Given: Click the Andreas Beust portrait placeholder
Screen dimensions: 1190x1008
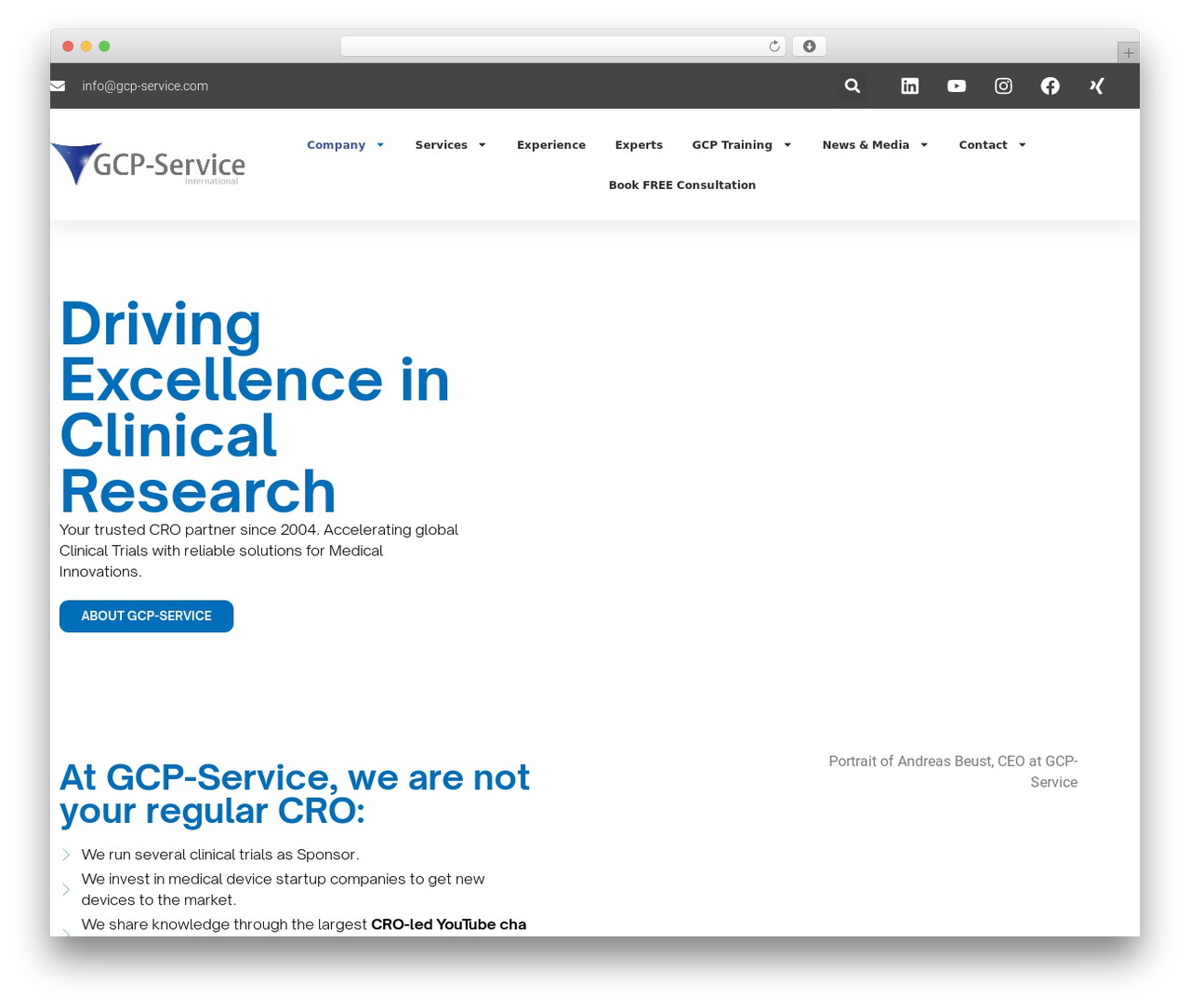Looking at the screenshot, I should click(x=953, y=772).
